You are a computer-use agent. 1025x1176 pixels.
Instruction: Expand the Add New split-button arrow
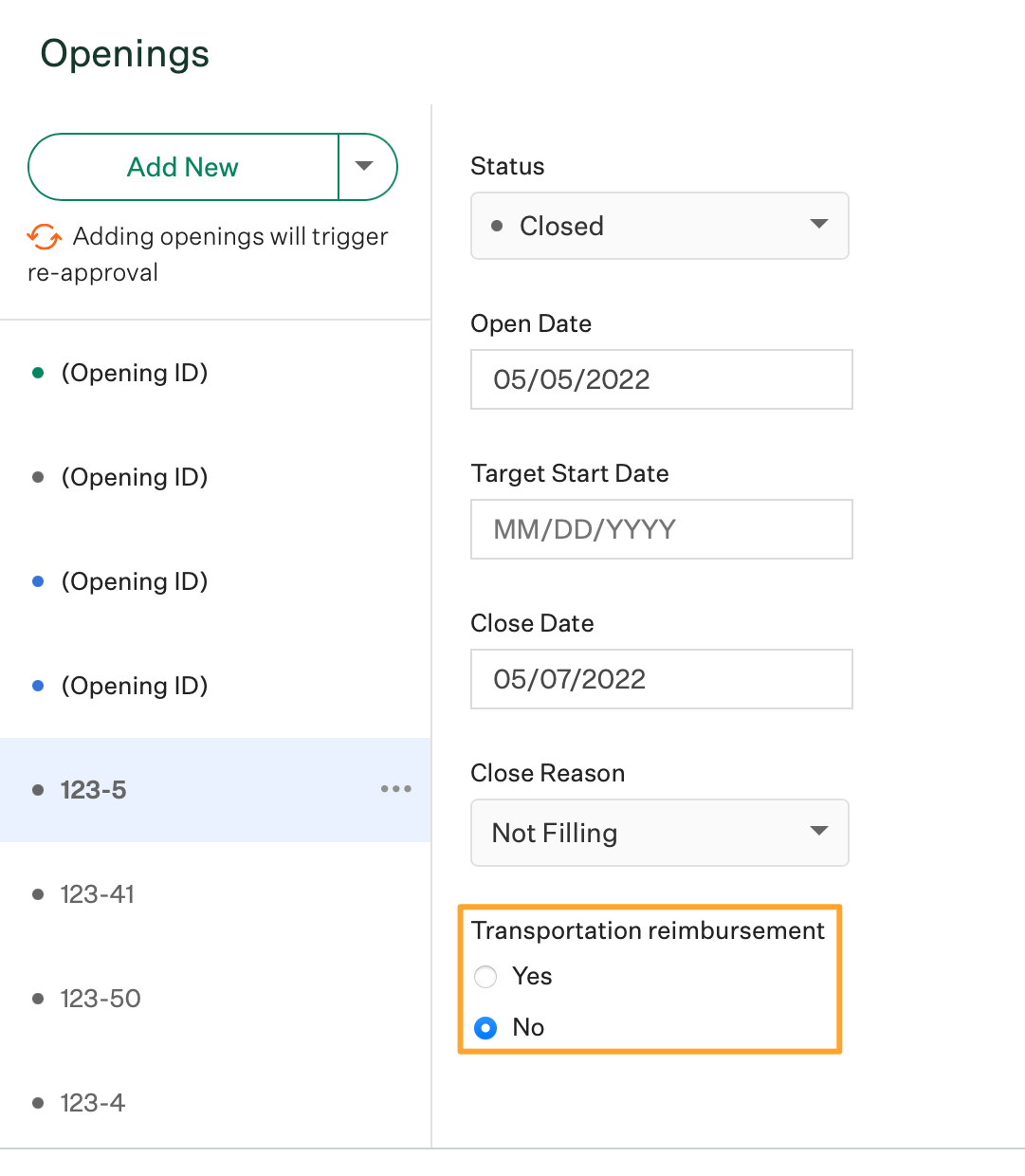click(367, 167)
